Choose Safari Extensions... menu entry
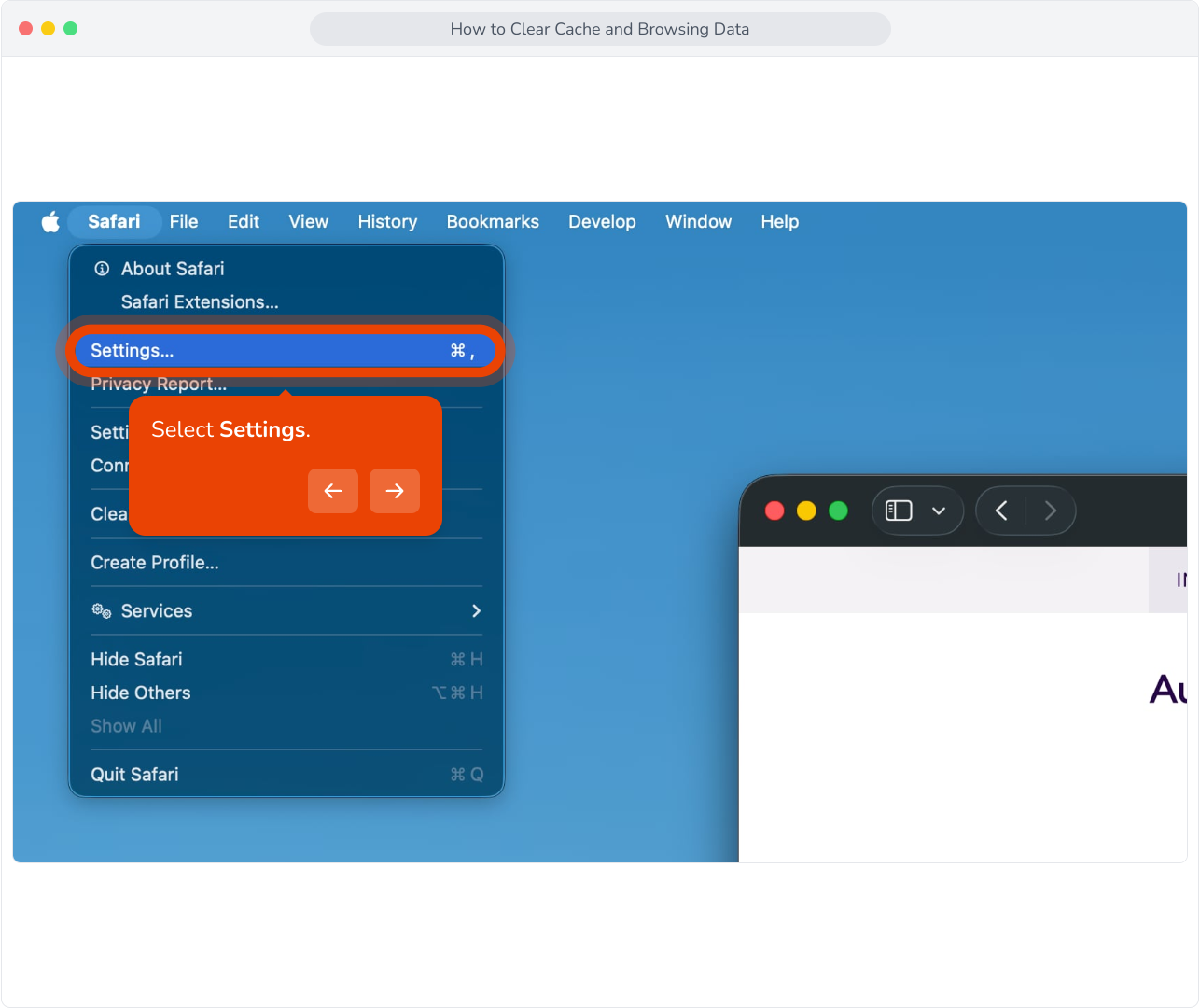 200,302
